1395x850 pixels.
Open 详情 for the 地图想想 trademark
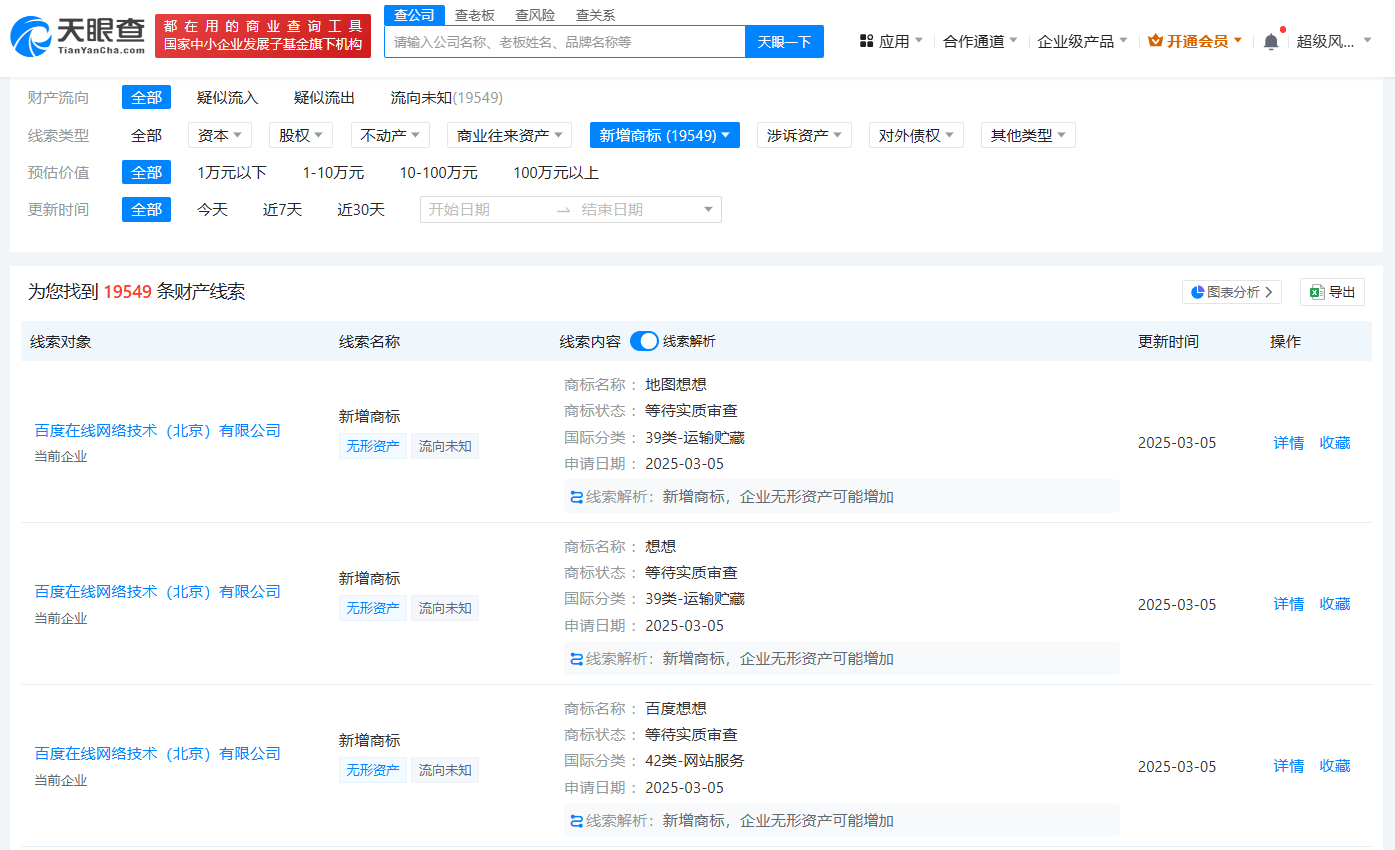1288,443
